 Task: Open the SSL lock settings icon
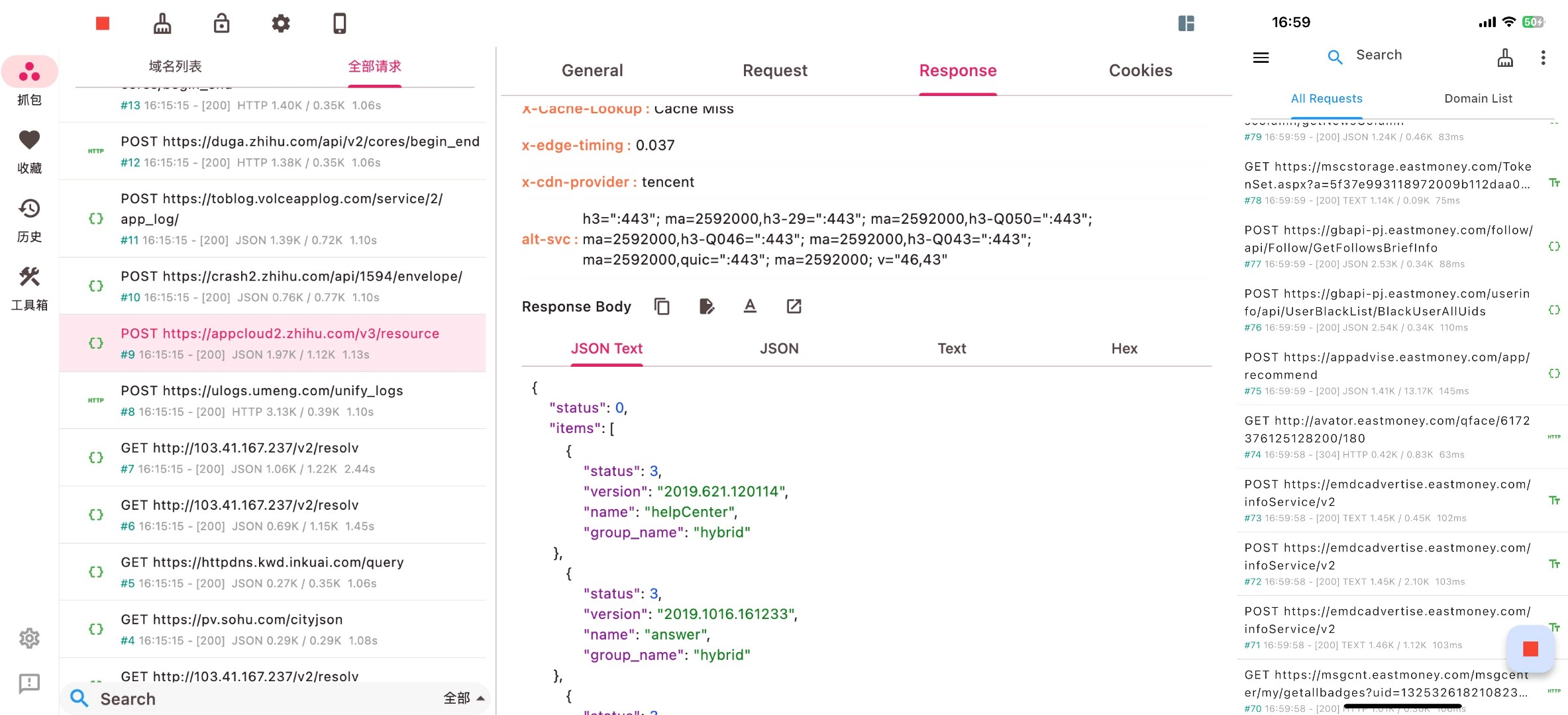click(221, 24)
